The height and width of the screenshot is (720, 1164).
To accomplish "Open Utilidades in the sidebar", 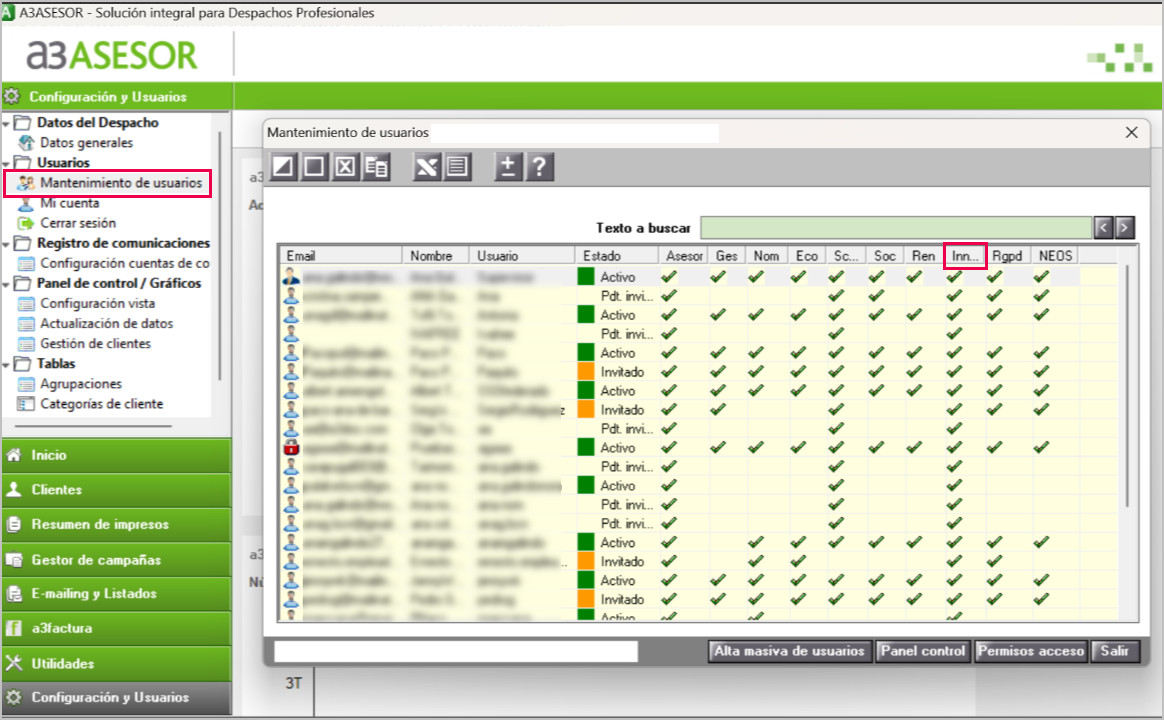I will pyautogui.click(x=117, y=663).
